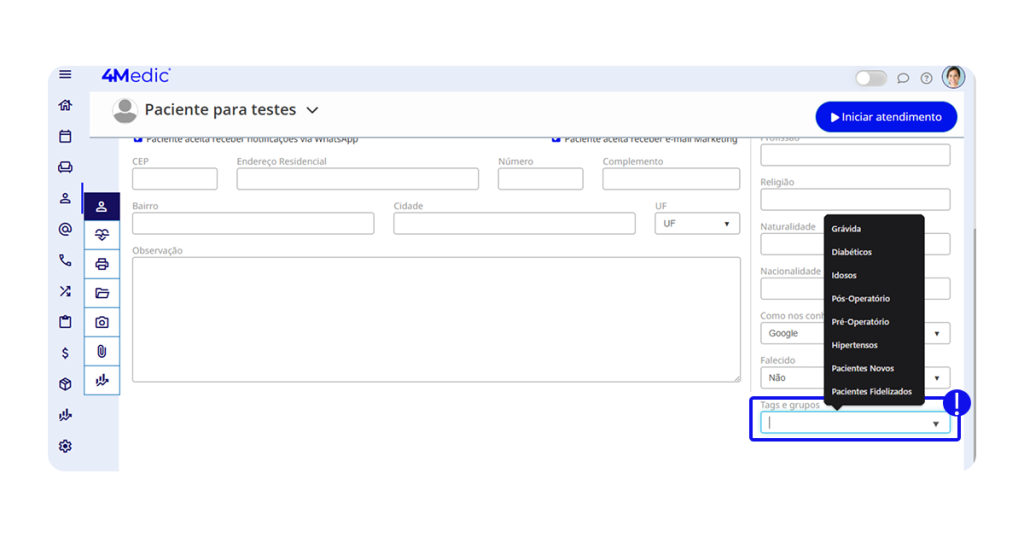The image size is (1024, 538).
Task: Click the Iniciar atendimento button
Action: [x=885, y=117]
